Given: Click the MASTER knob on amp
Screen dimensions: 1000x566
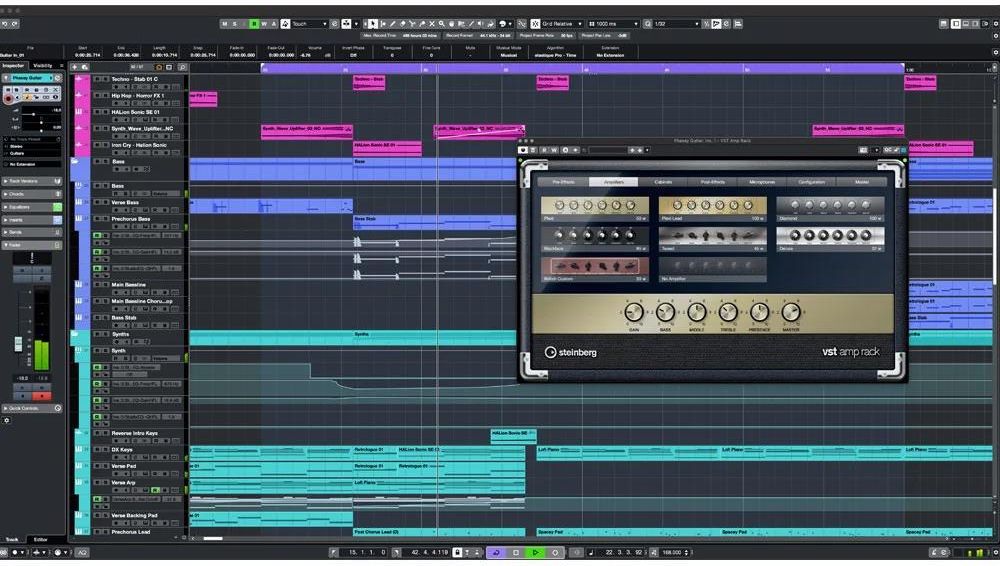Looking at the screenshot, I should tap(791, 312).
